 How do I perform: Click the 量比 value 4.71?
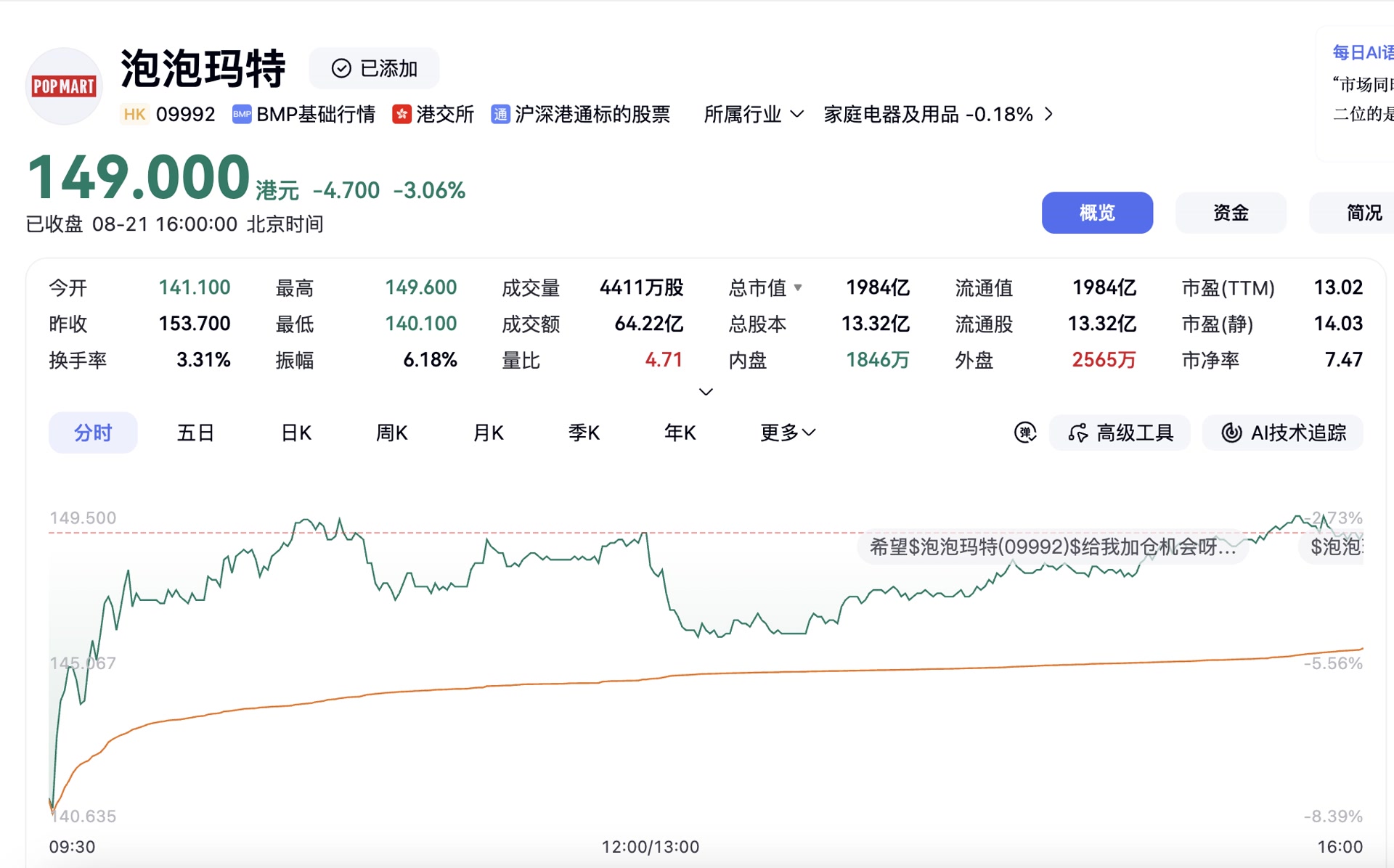pos(664,360)
